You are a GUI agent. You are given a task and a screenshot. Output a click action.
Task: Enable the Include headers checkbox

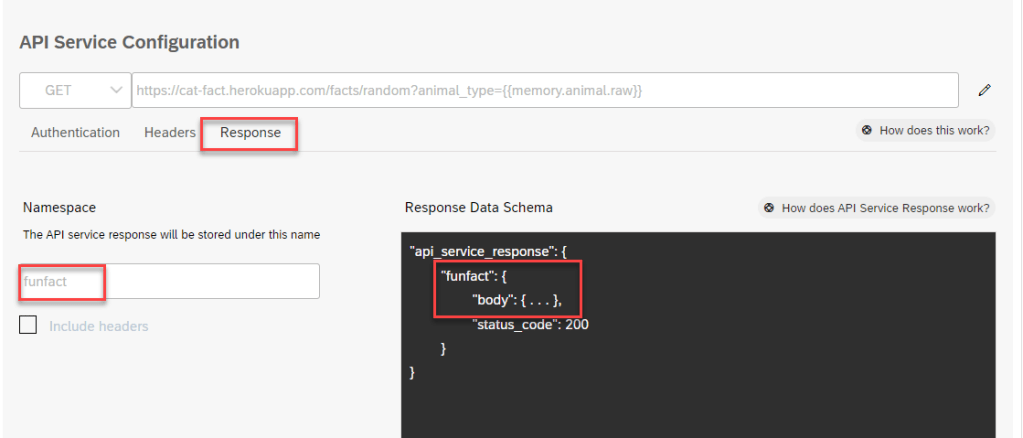[29, 325]
